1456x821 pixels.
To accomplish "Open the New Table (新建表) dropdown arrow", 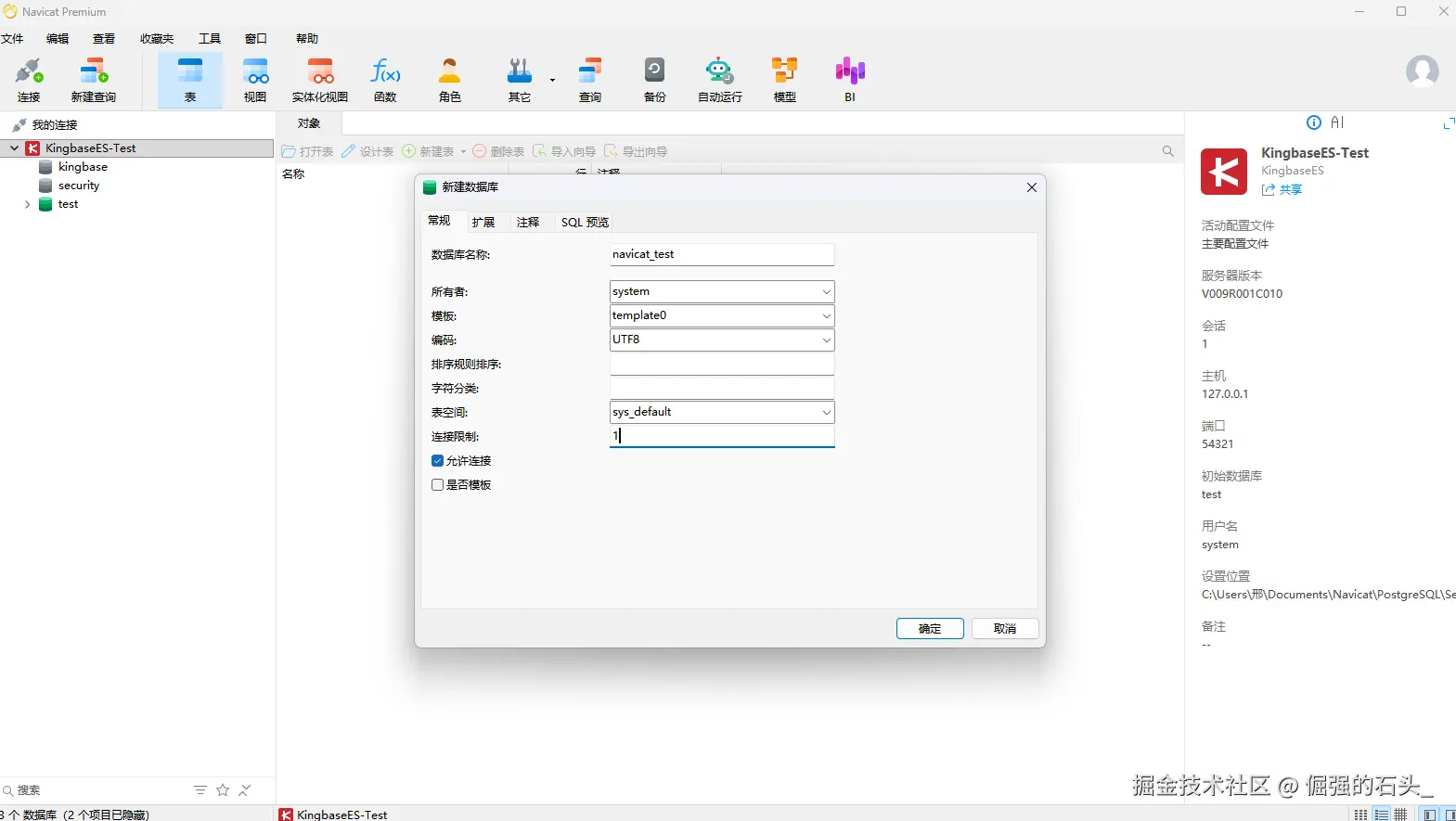I will click(463, 152).
